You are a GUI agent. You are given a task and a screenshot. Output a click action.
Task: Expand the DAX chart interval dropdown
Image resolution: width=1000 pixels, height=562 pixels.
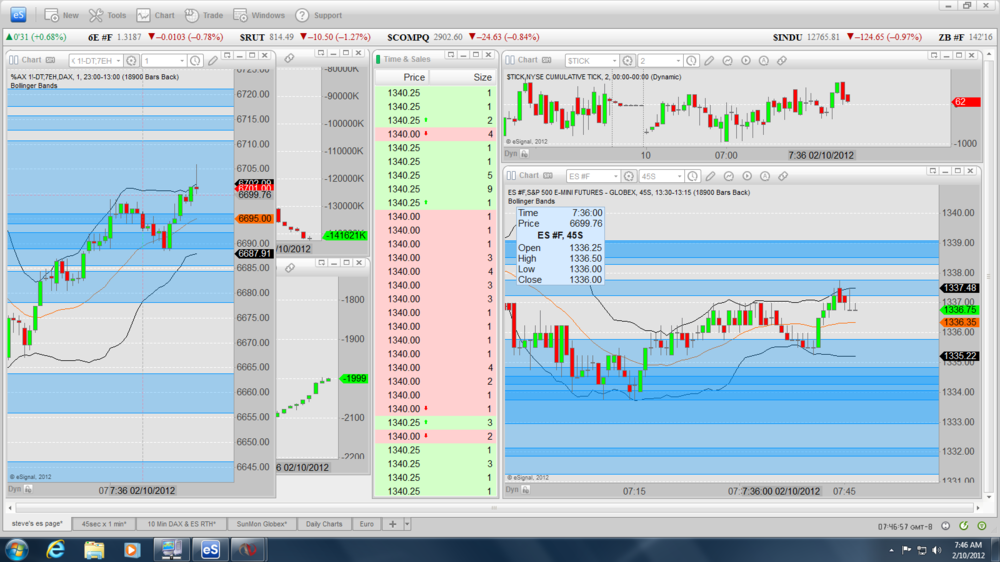pos(182,61)
